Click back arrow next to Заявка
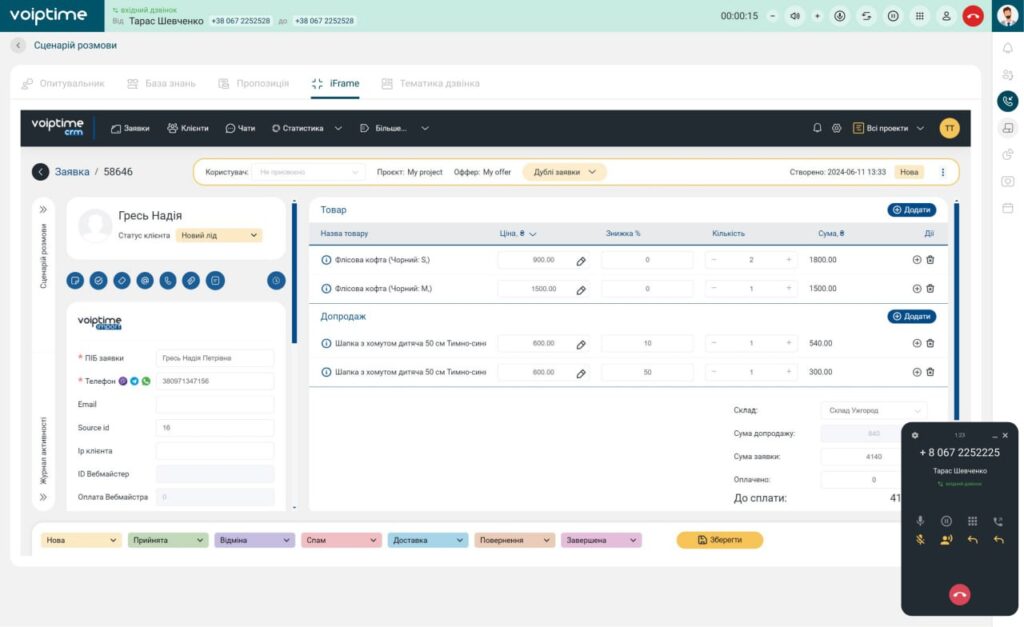This screenshot has height=627, width=1024. tap(40, 172)
